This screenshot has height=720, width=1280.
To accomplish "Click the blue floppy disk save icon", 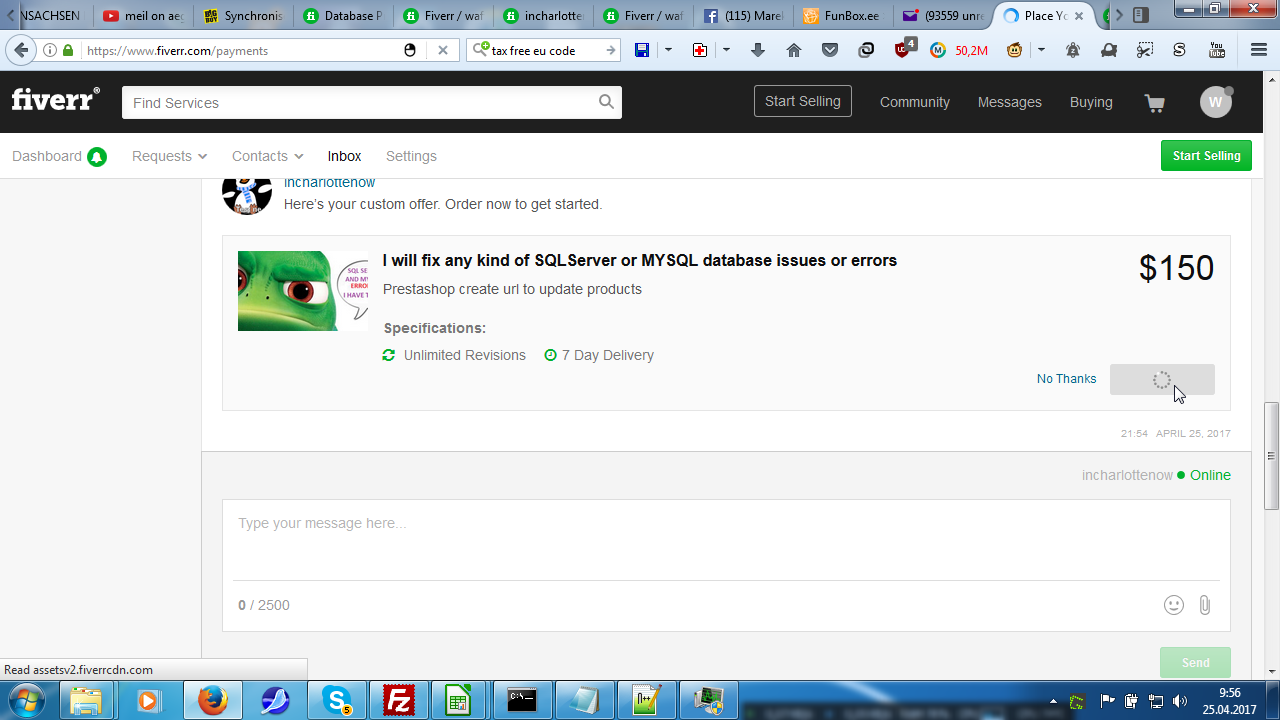I will coord(642,50).
